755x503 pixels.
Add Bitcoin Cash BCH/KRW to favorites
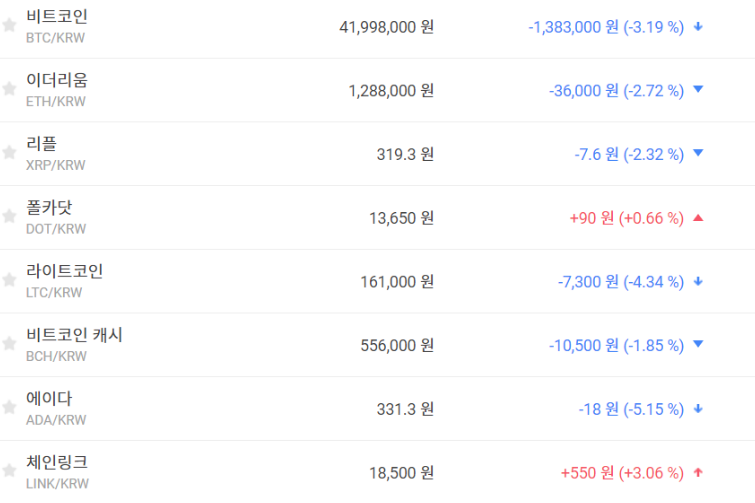click(x=9, y=344)
